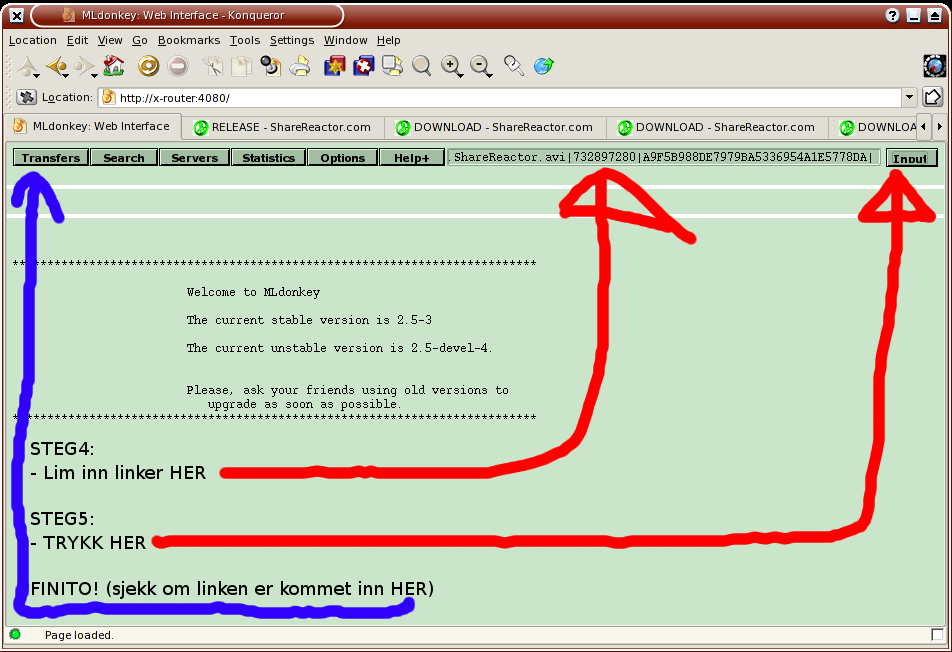Expand the location bar URL history dropdown
This screenshot has height=652, width=952.
click(x=909, y=98)
